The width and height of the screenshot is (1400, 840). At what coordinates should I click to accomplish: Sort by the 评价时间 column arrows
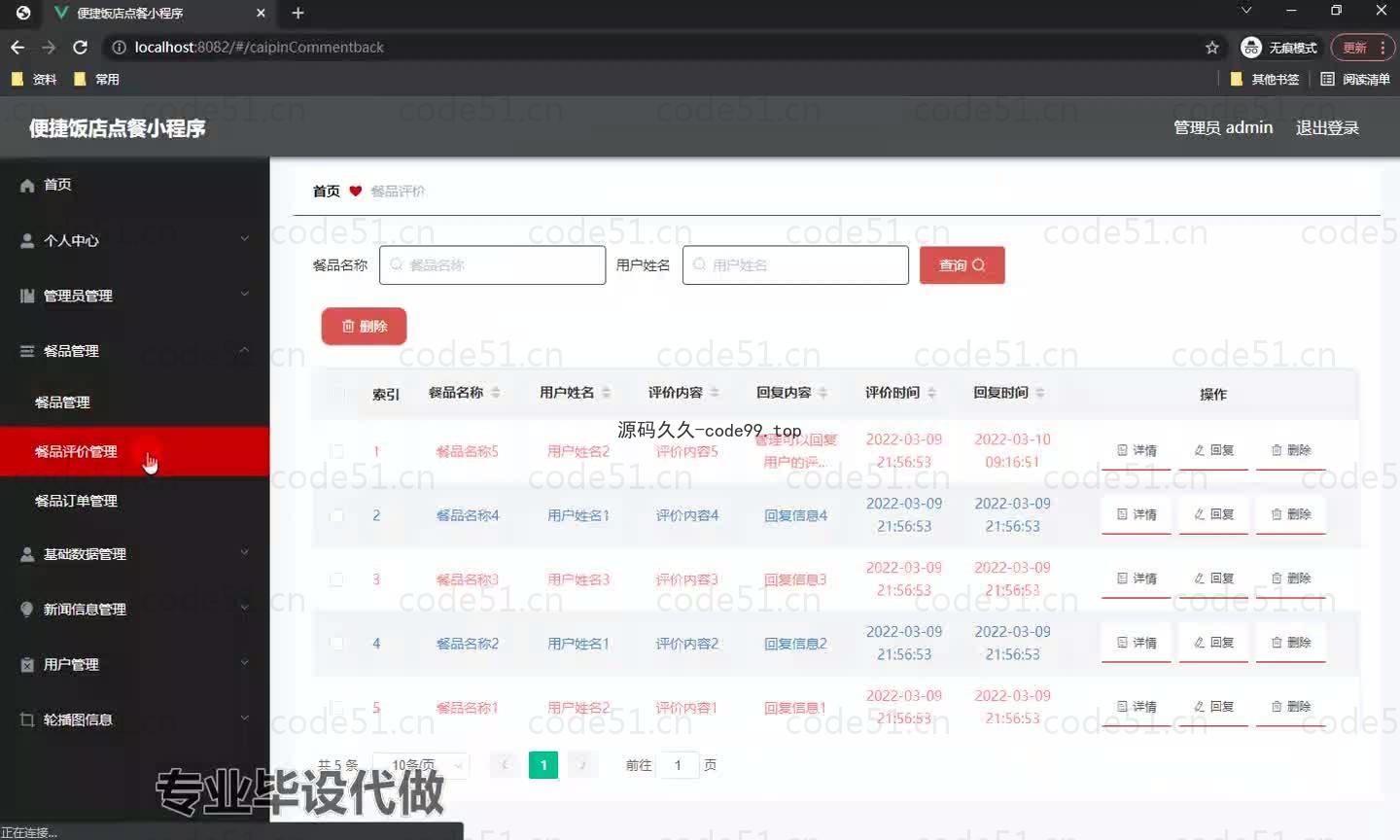tap(931, 393)
